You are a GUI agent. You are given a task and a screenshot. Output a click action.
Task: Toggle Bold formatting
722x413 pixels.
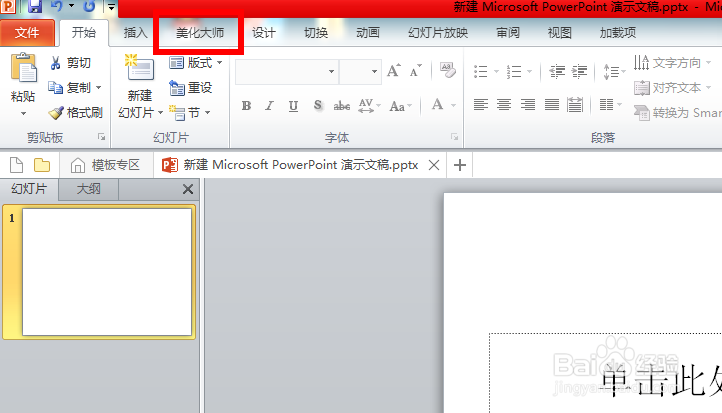(246, 106)
